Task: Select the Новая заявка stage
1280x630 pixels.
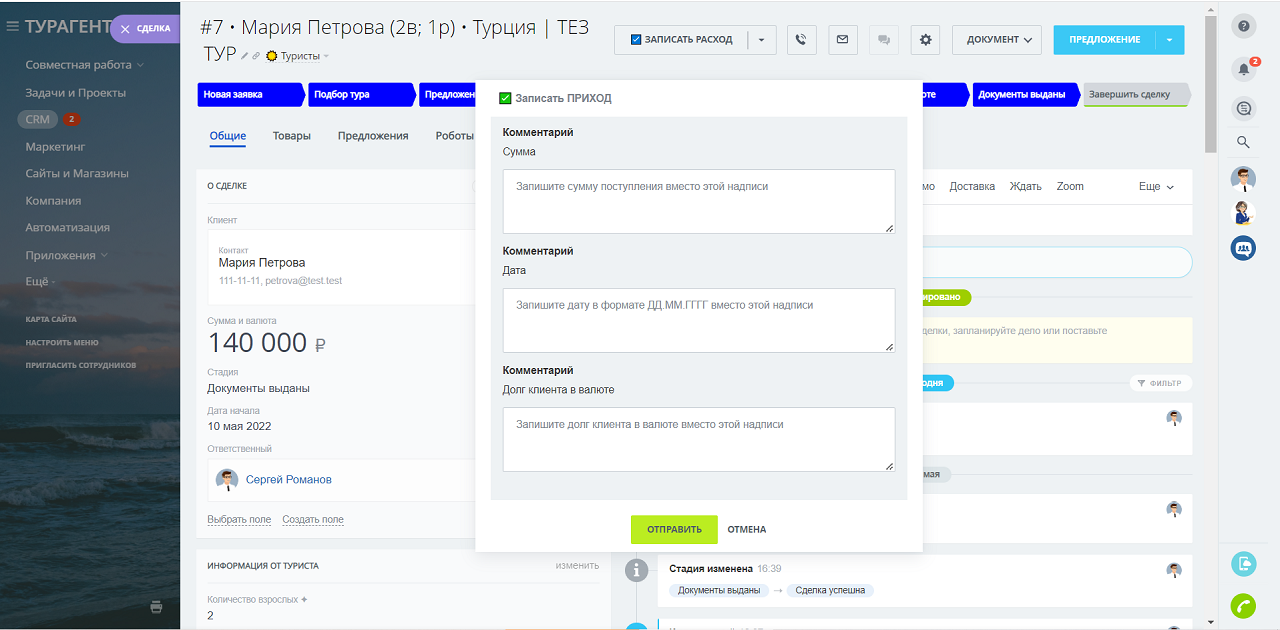Action: pos(249,95)
